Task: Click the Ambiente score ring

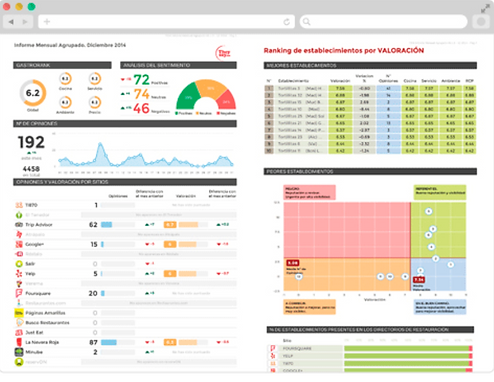Action: coord(65,102)
